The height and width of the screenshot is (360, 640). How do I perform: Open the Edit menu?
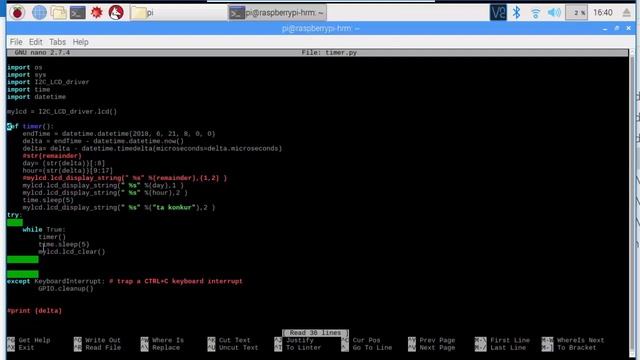(x=36, y=42)
